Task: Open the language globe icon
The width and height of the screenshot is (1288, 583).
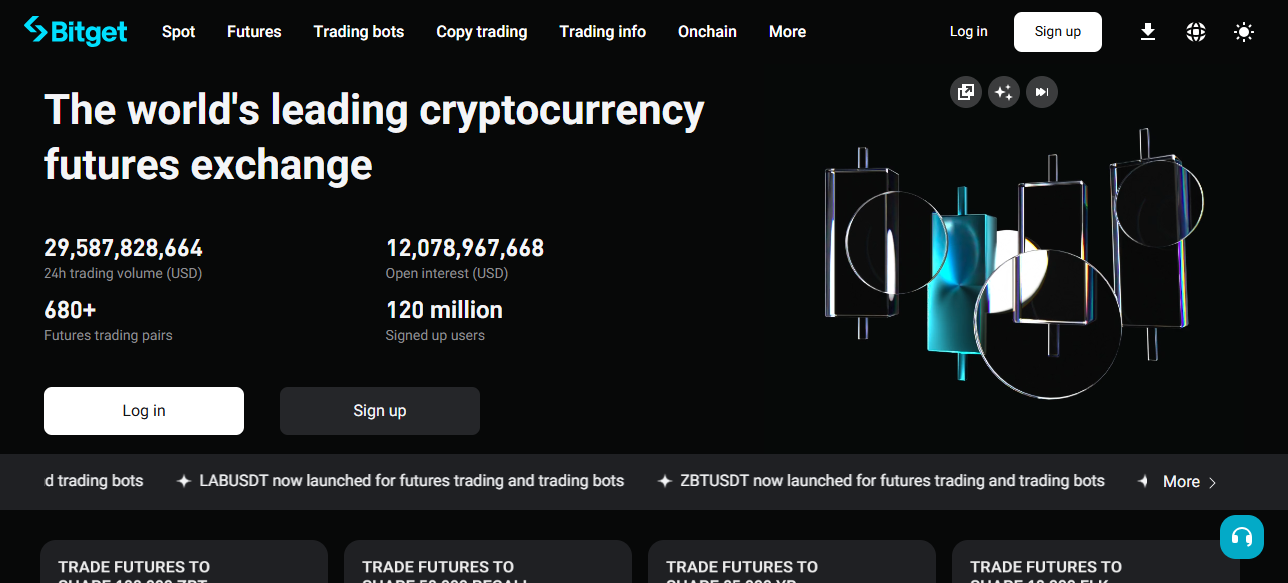Action: coord(1196,32)
